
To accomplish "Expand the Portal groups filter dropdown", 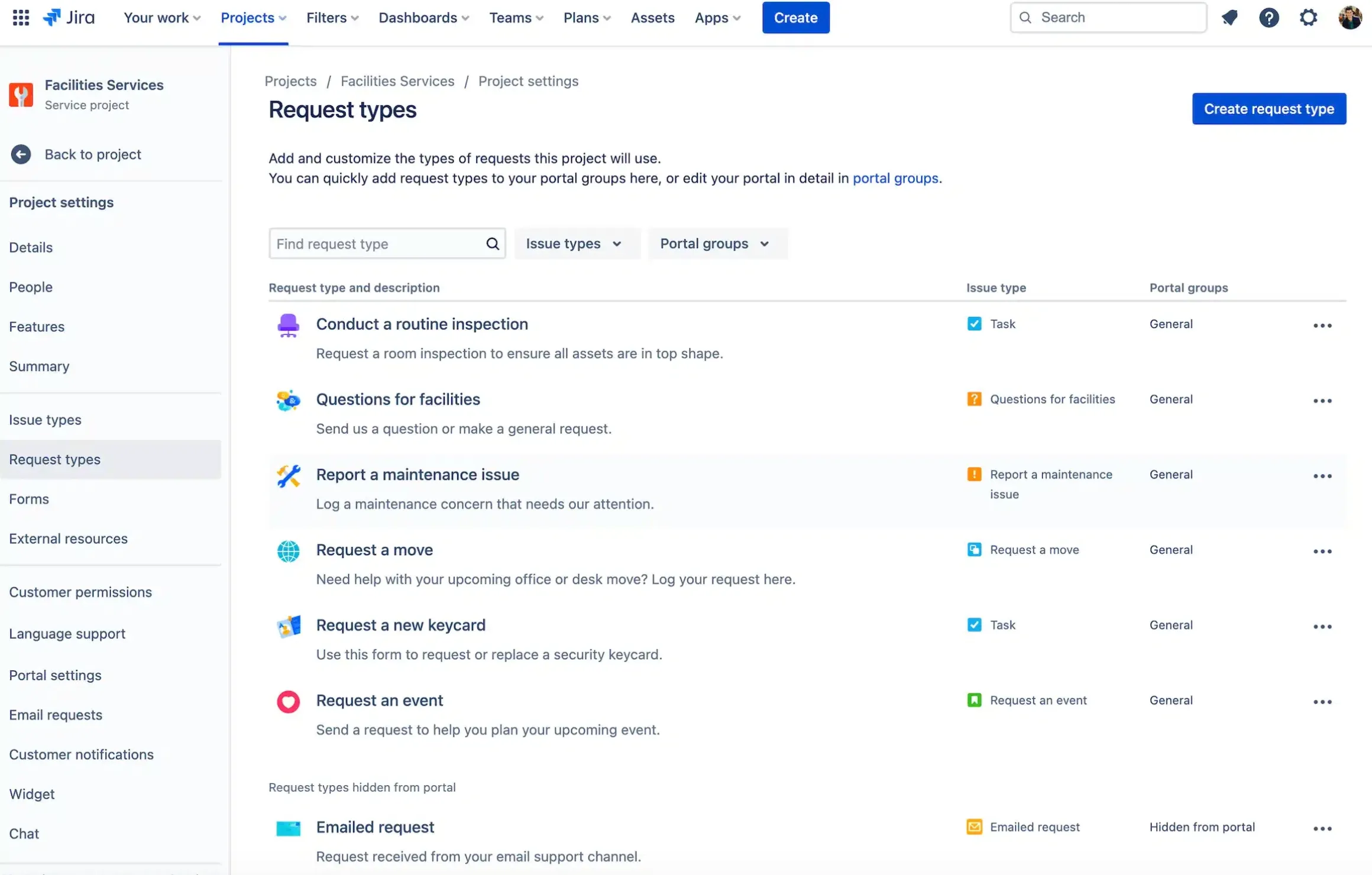I will tap(715, 244).
